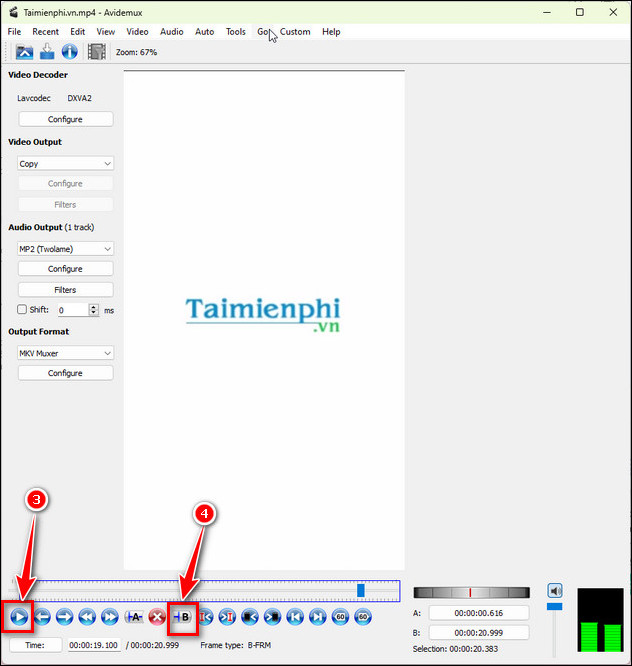Click the Lavcodec decoder label

coord(34,98)
